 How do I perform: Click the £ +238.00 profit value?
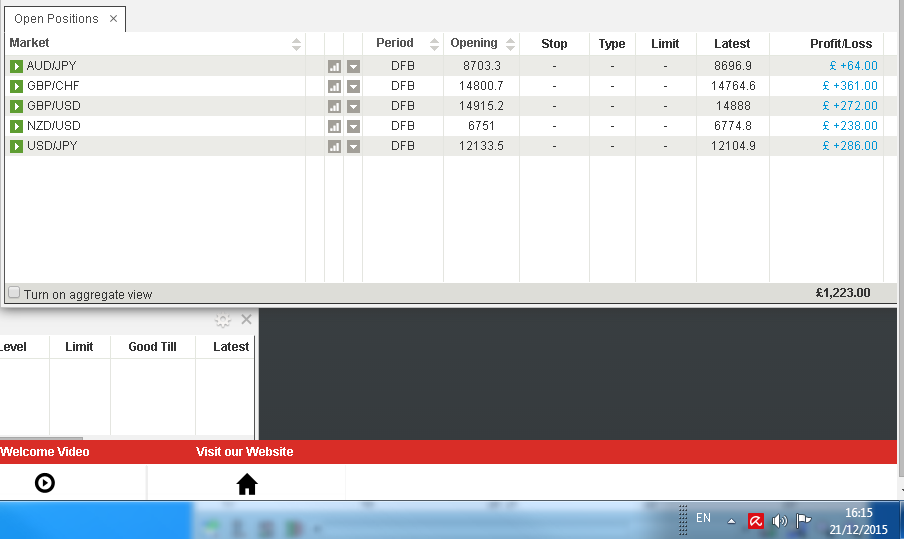click(x=850, y=126)
